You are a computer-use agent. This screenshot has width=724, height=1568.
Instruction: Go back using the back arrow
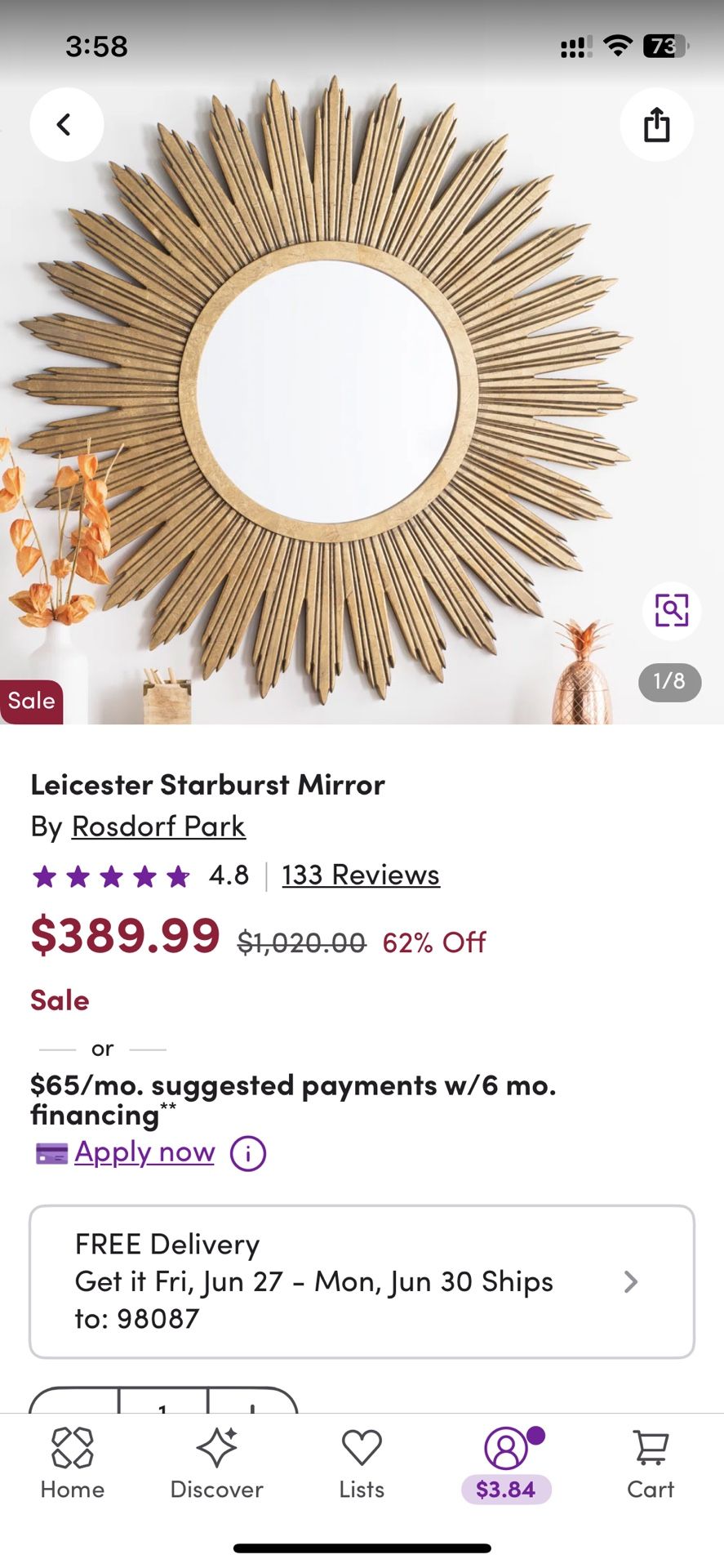coord(65,124)
